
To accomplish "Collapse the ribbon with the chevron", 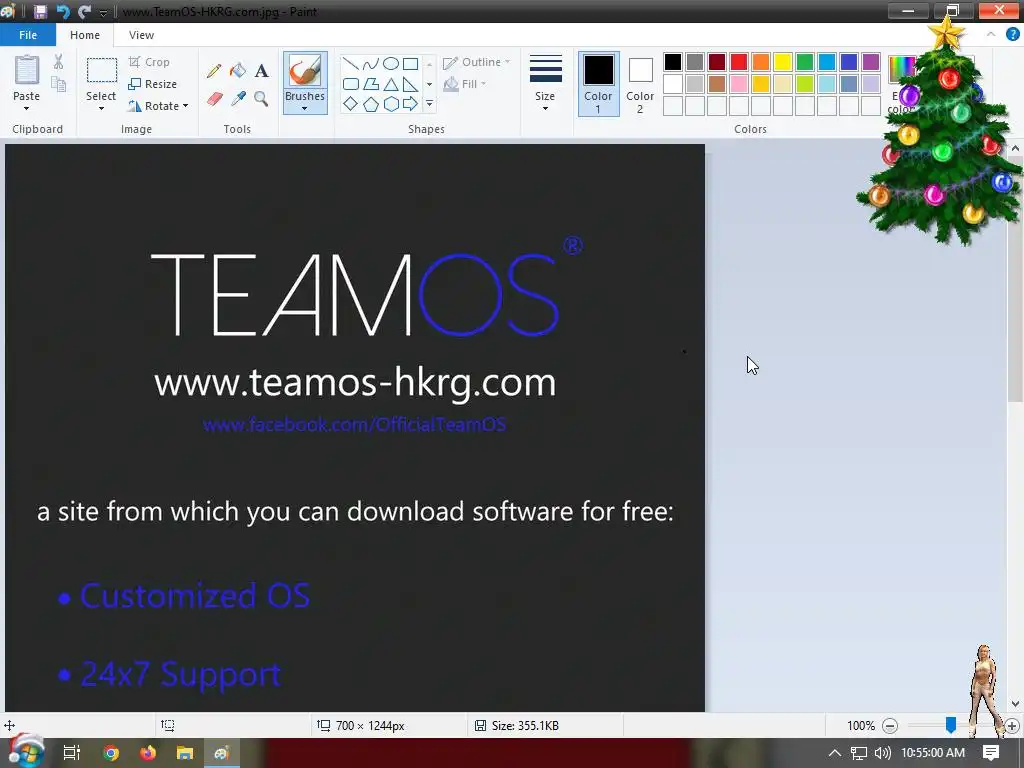I will click(991, 35).
